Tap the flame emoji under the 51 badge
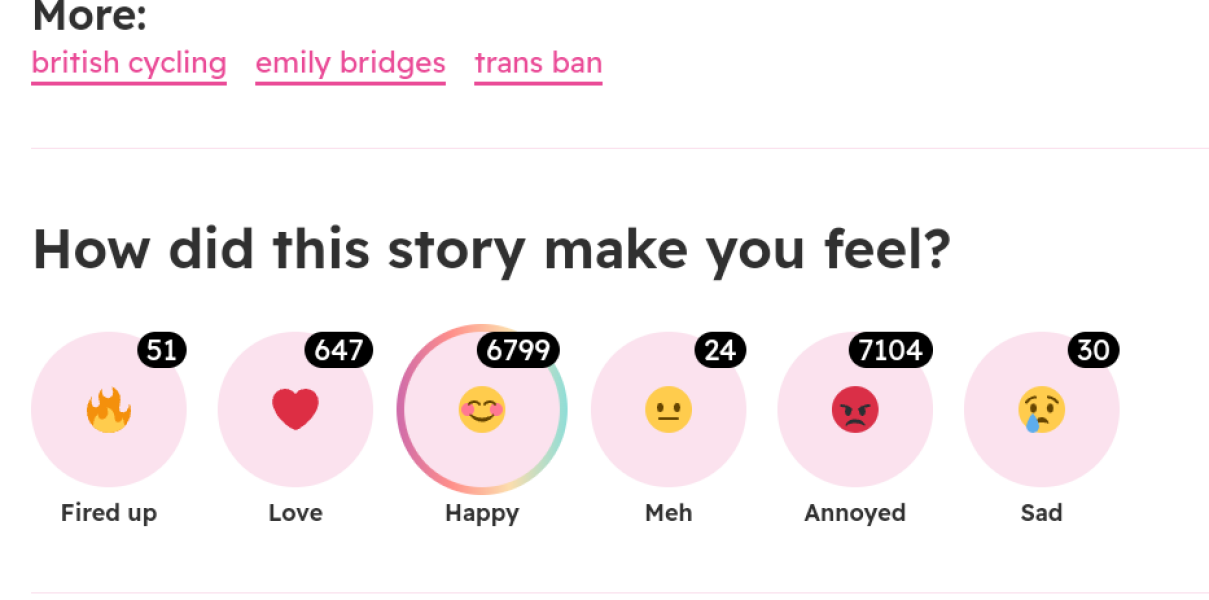The image size is (1209, 600). 108,409
